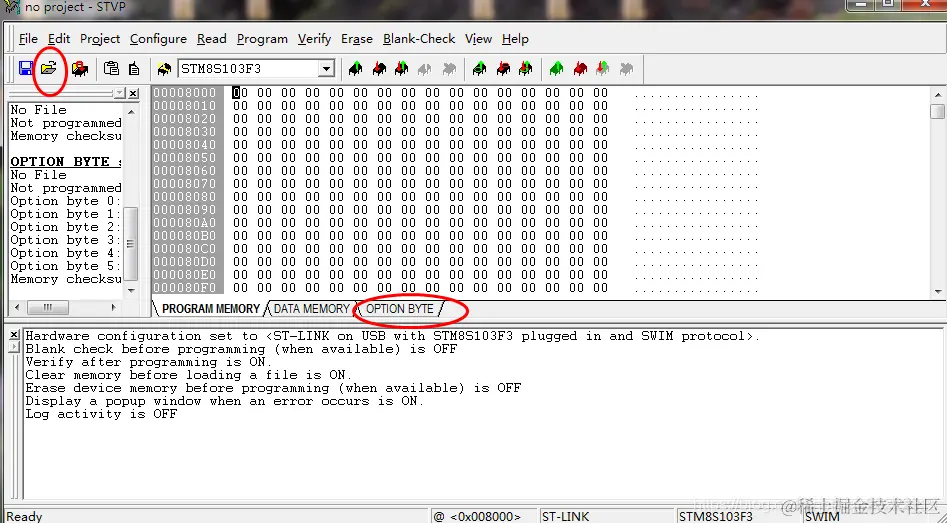Verify all tabs using faded red-green chip icon

click(x=603, y=69)
